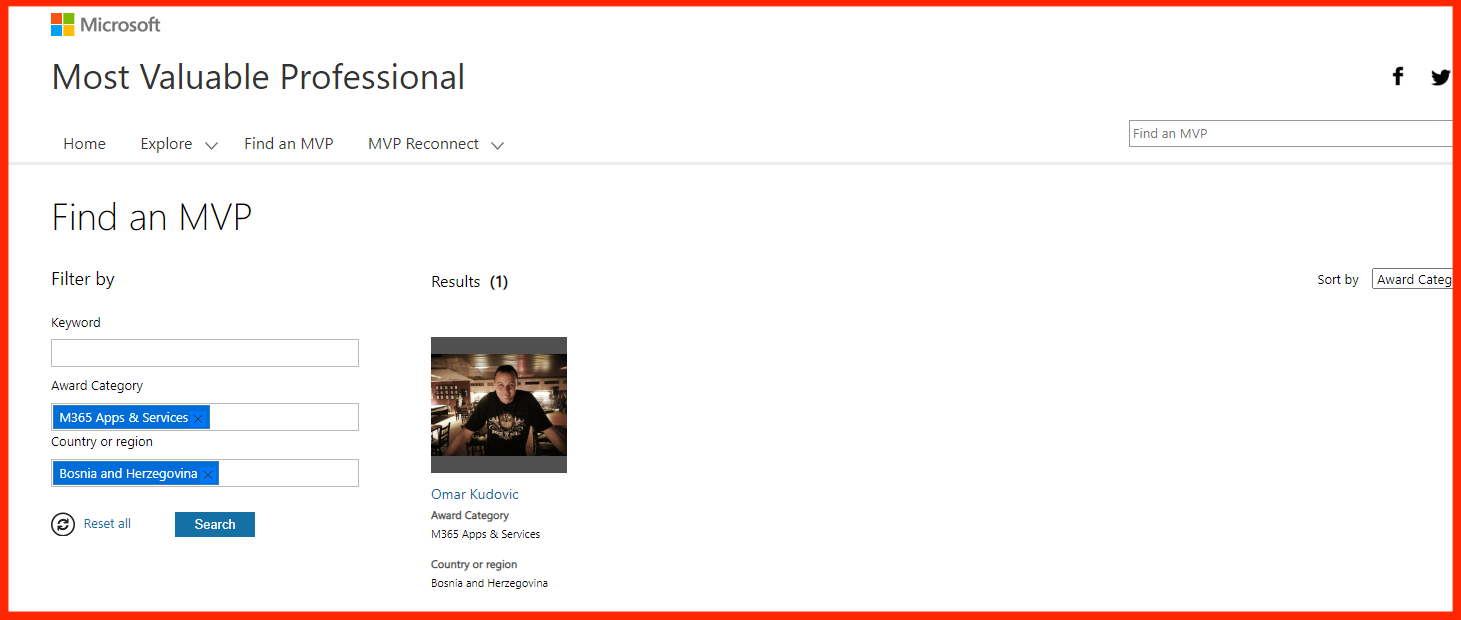1461x620 pixels.
Task: Click Bosnia and Herzegovina under the result
Action: (x=489, y=583)
